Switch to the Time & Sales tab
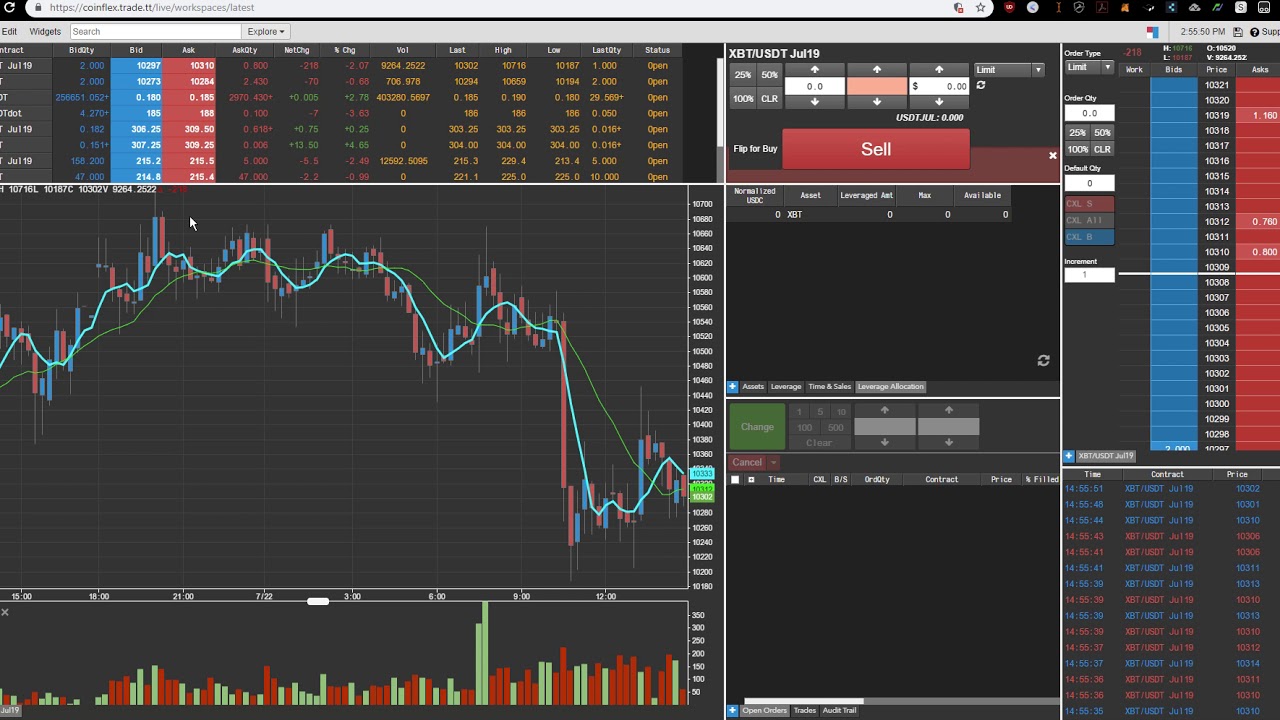The image size is (1280, 720). (829, 387)
